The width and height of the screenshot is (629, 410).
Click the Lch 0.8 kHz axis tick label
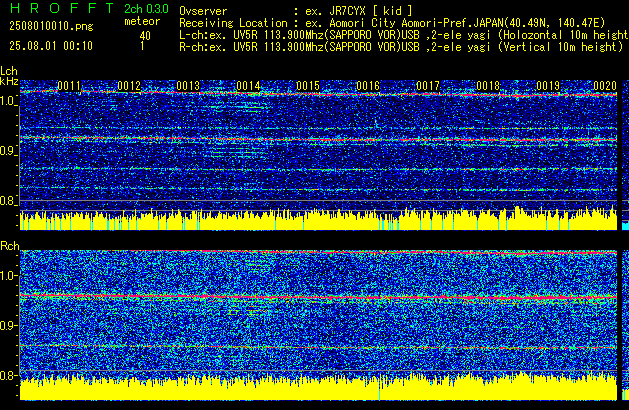coord(8,201)
